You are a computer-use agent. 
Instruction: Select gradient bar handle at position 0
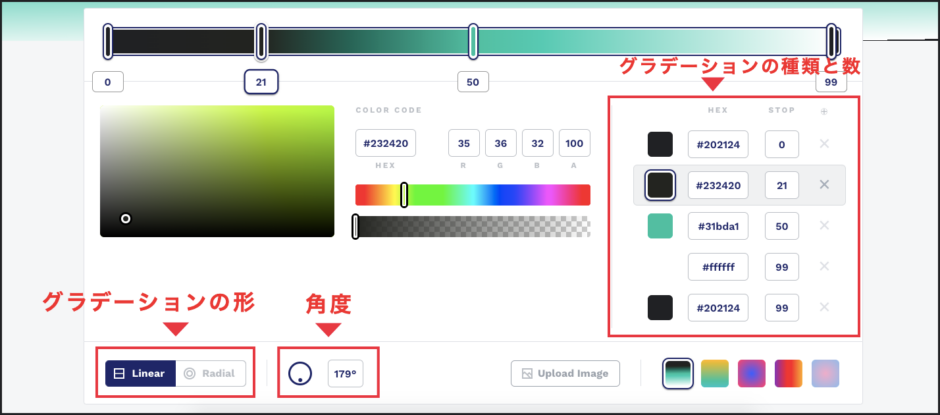tap(108, 41)
